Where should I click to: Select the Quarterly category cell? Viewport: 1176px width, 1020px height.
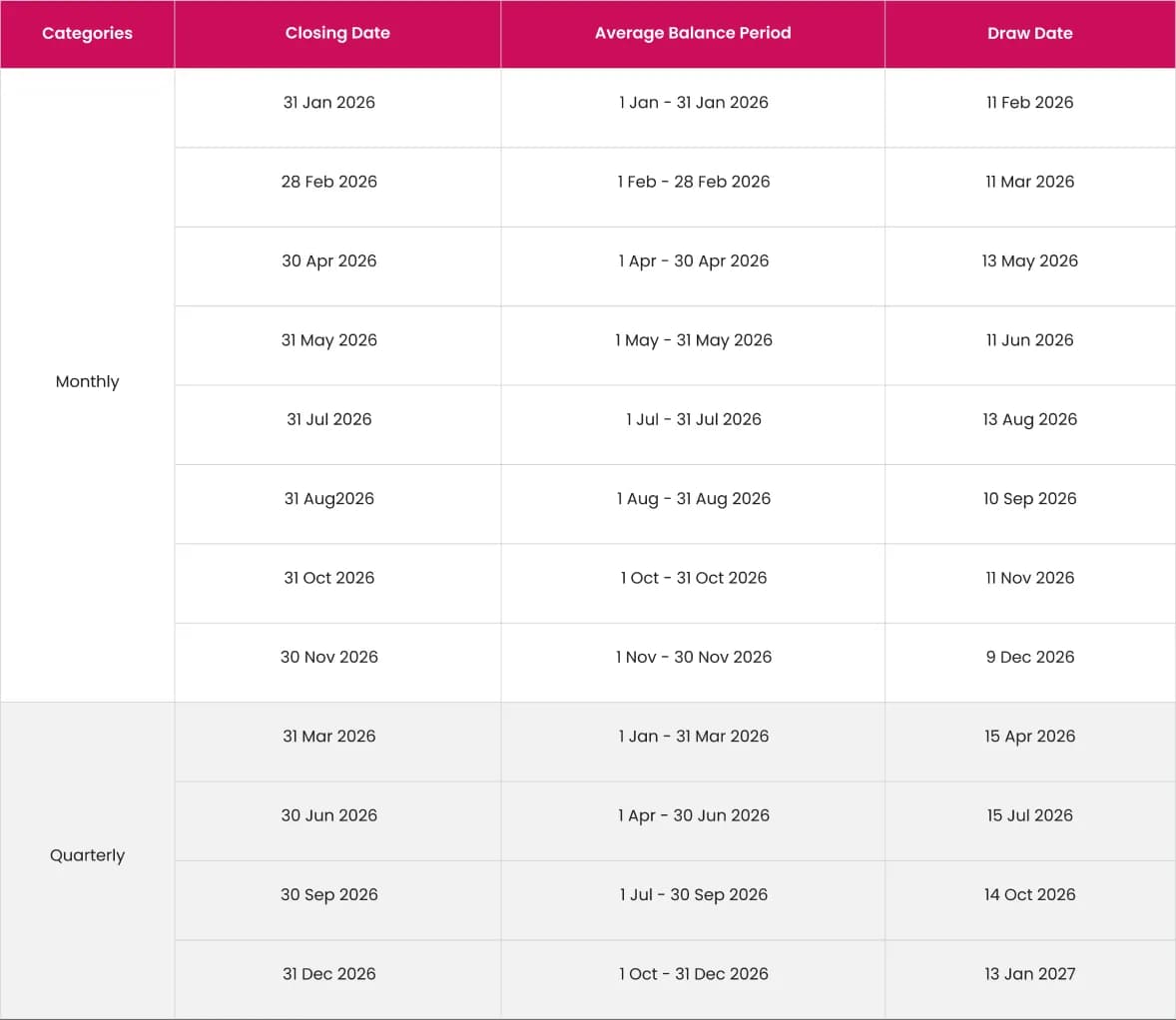[87, 855]
